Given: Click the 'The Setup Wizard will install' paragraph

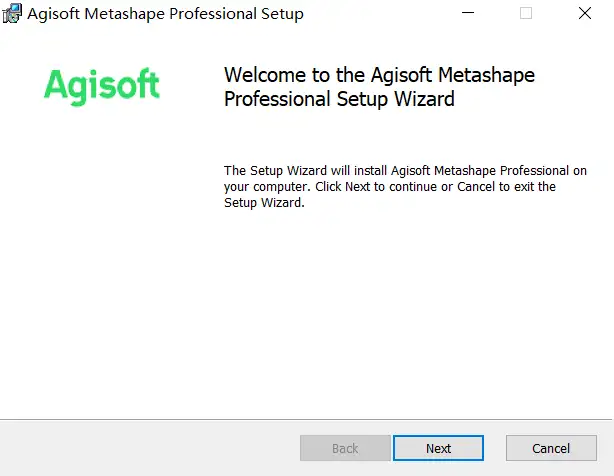Looking at the screenshot, I should point(405,186).
